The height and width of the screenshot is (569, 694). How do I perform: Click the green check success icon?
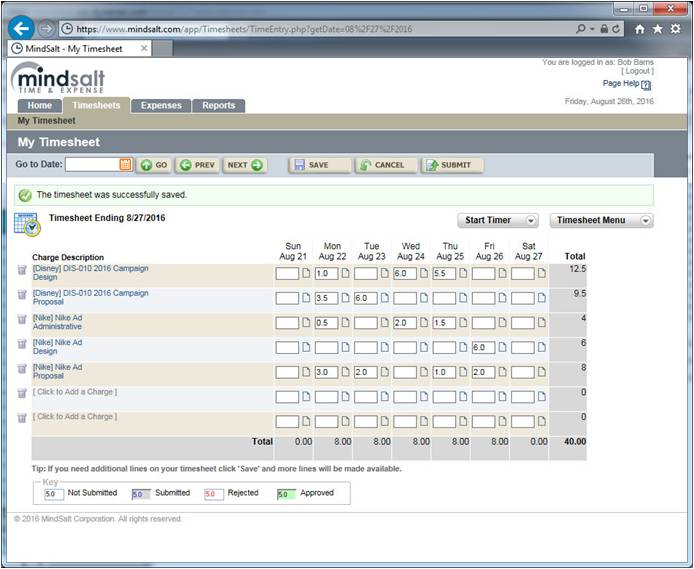tap(25, 195)
